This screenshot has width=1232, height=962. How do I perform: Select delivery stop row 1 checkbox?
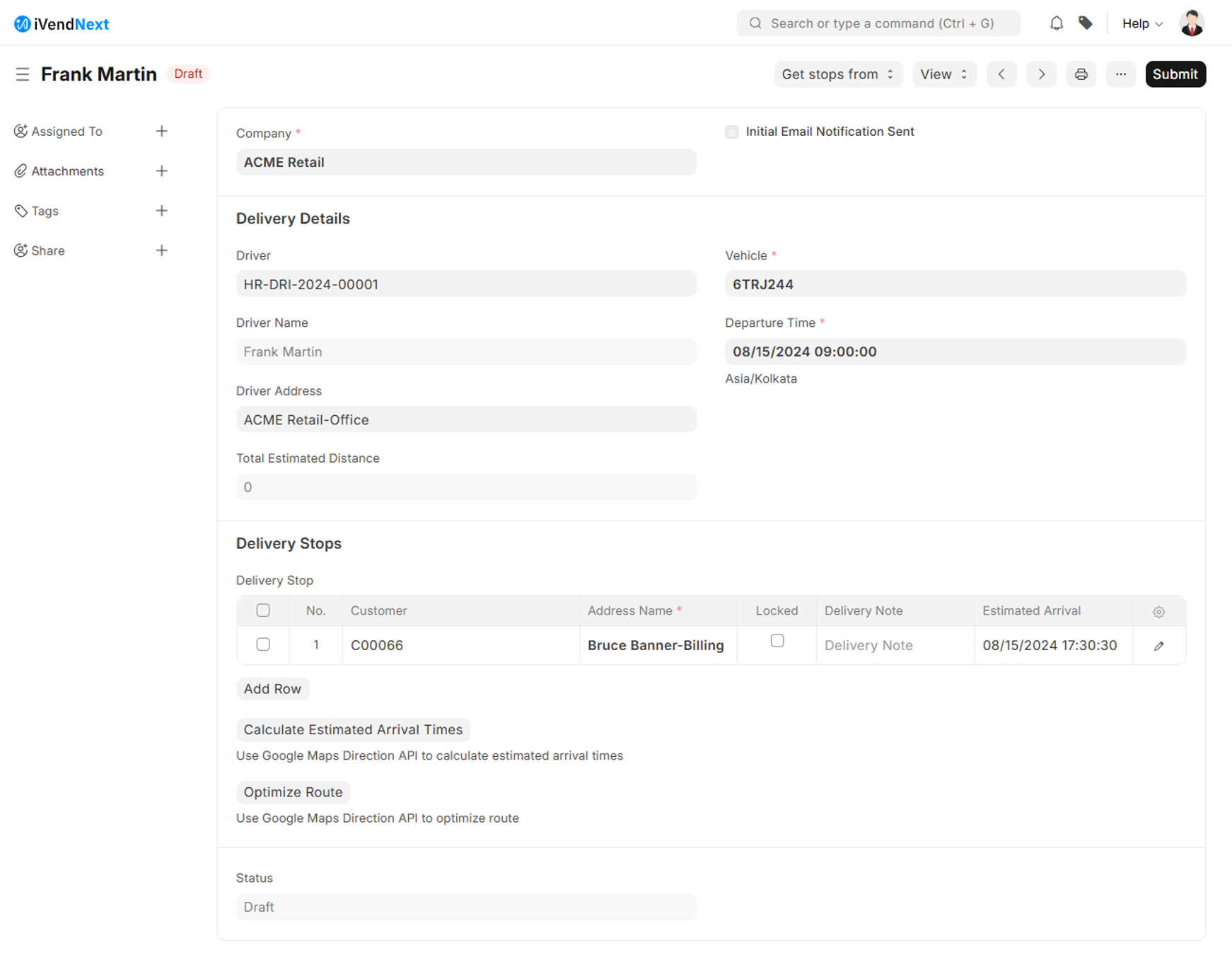coord(263,644)
